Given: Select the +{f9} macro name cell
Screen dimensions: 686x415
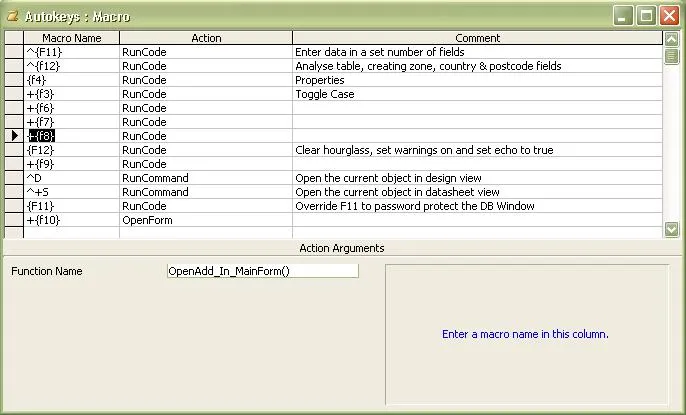Looking at the screenshot, I should coord(71,164).
